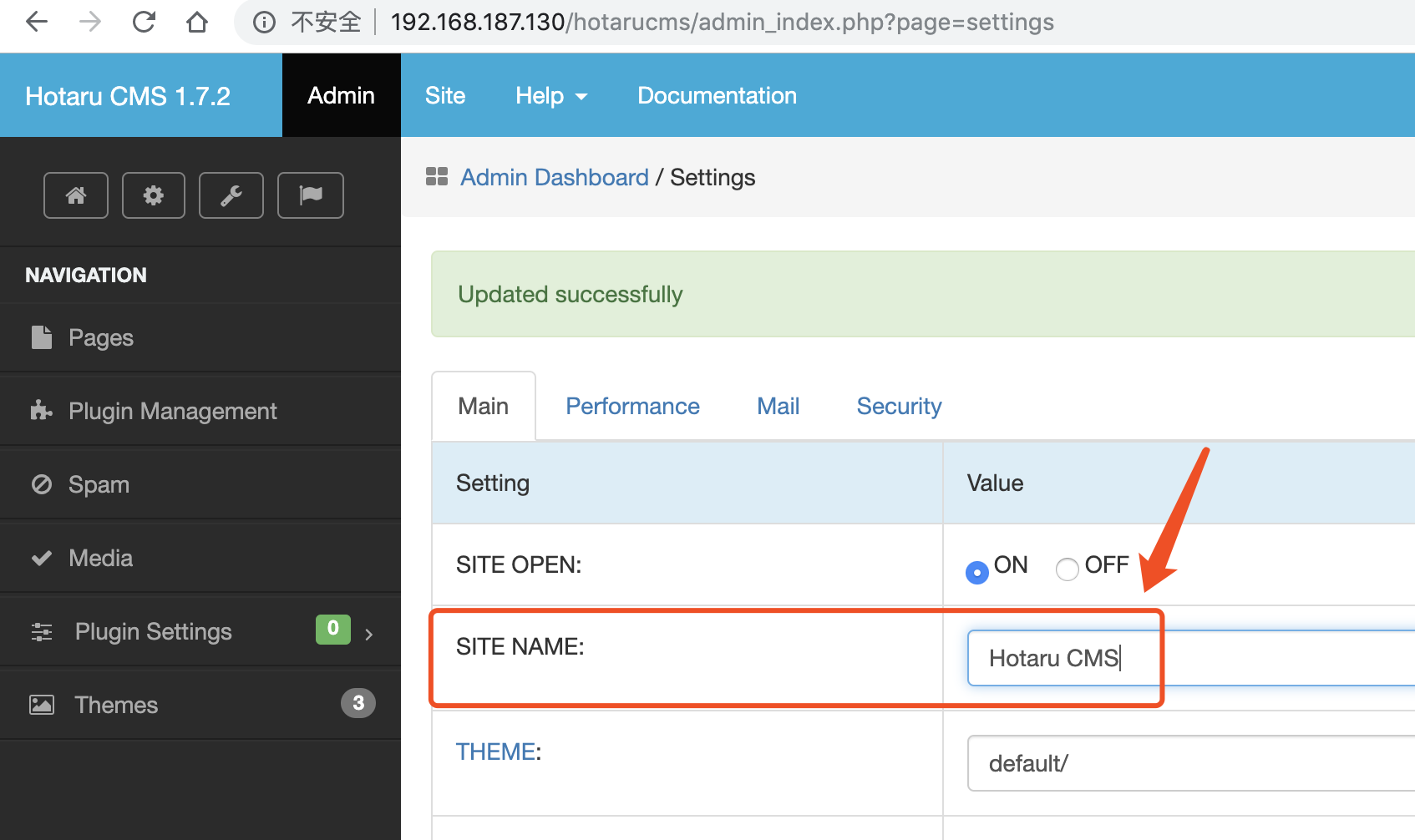Go to Admin Dashboard breadcrumb link
1415x840 pixels.
tap(555, 177)
